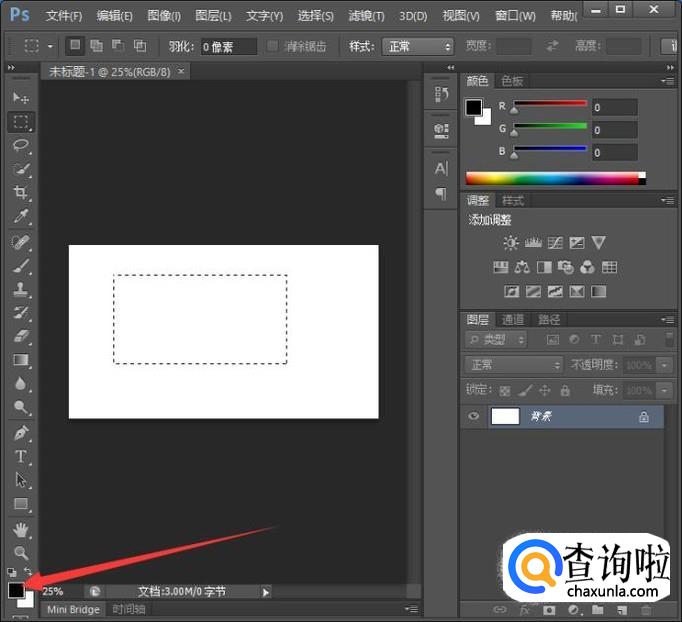Open the 时间轴 timeline panel
This screenshot has height=622, width=682.
click(x=128, y=609)
